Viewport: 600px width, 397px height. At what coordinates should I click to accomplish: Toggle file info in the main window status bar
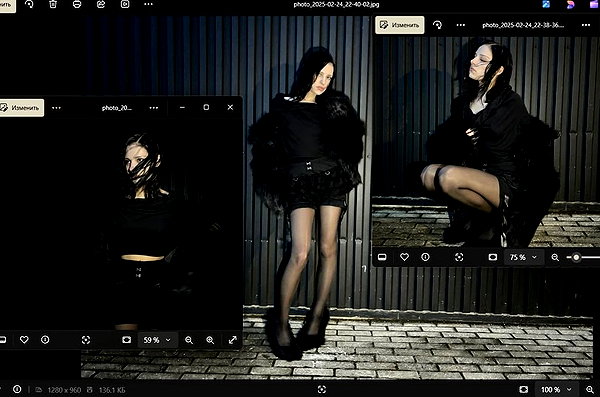17,389
